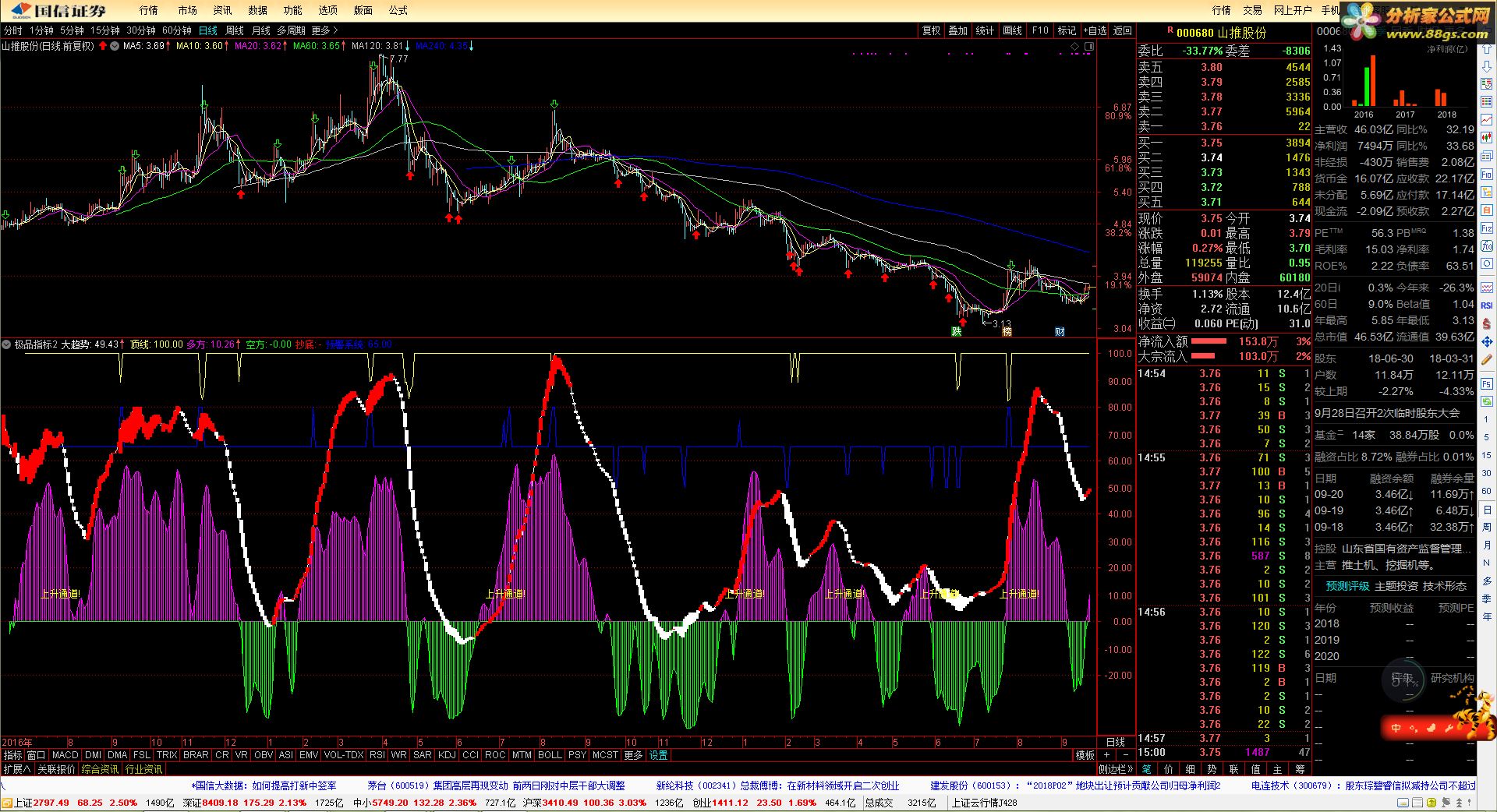Viewport: 1497px width, 812px height.
Task: Switch period to 周 in right sidebar
Action: tap(1487, 528)
